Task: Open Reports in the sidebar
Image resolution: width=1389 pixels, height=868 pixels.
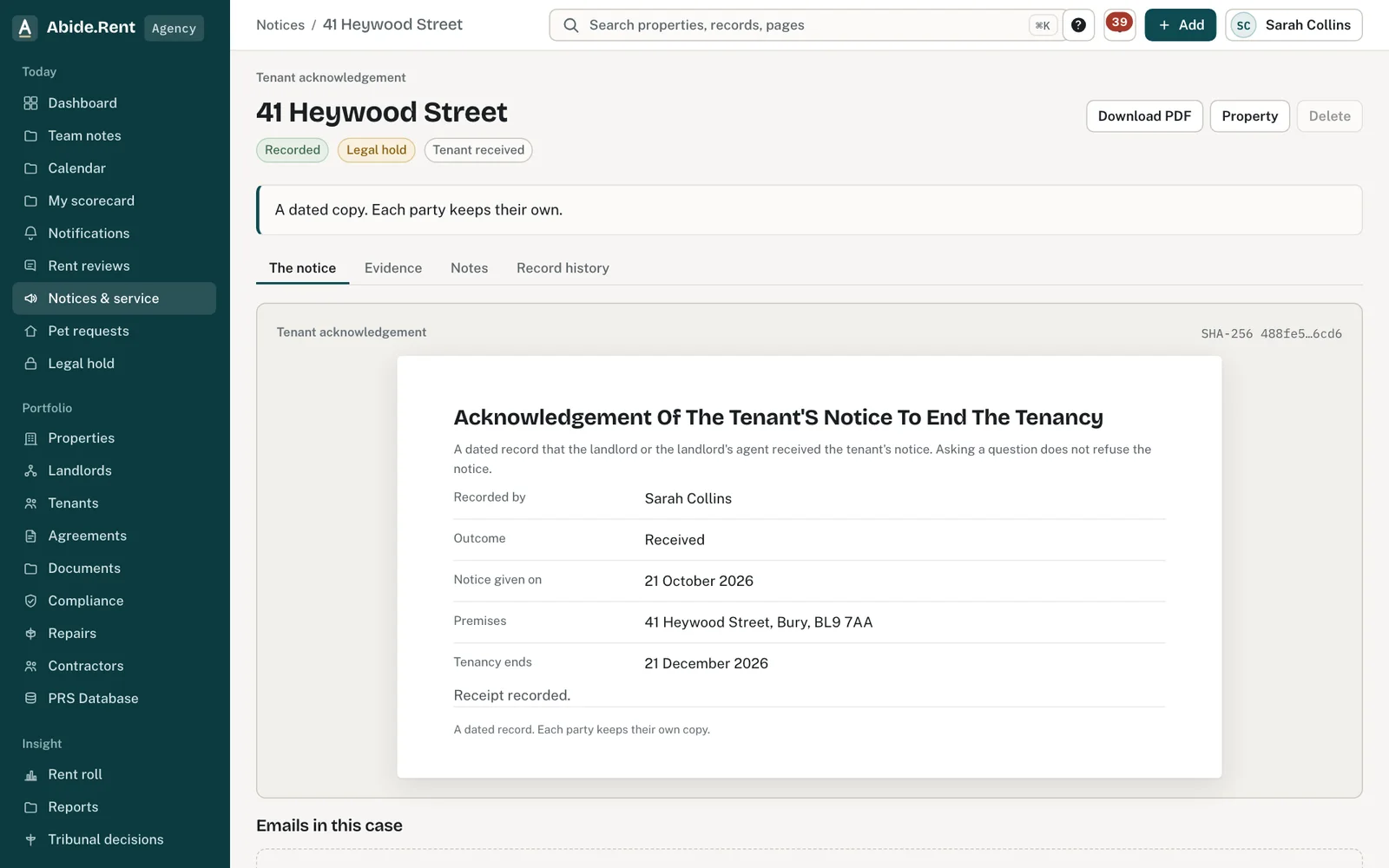Action: pyautogui.click(x=114, y=807)
